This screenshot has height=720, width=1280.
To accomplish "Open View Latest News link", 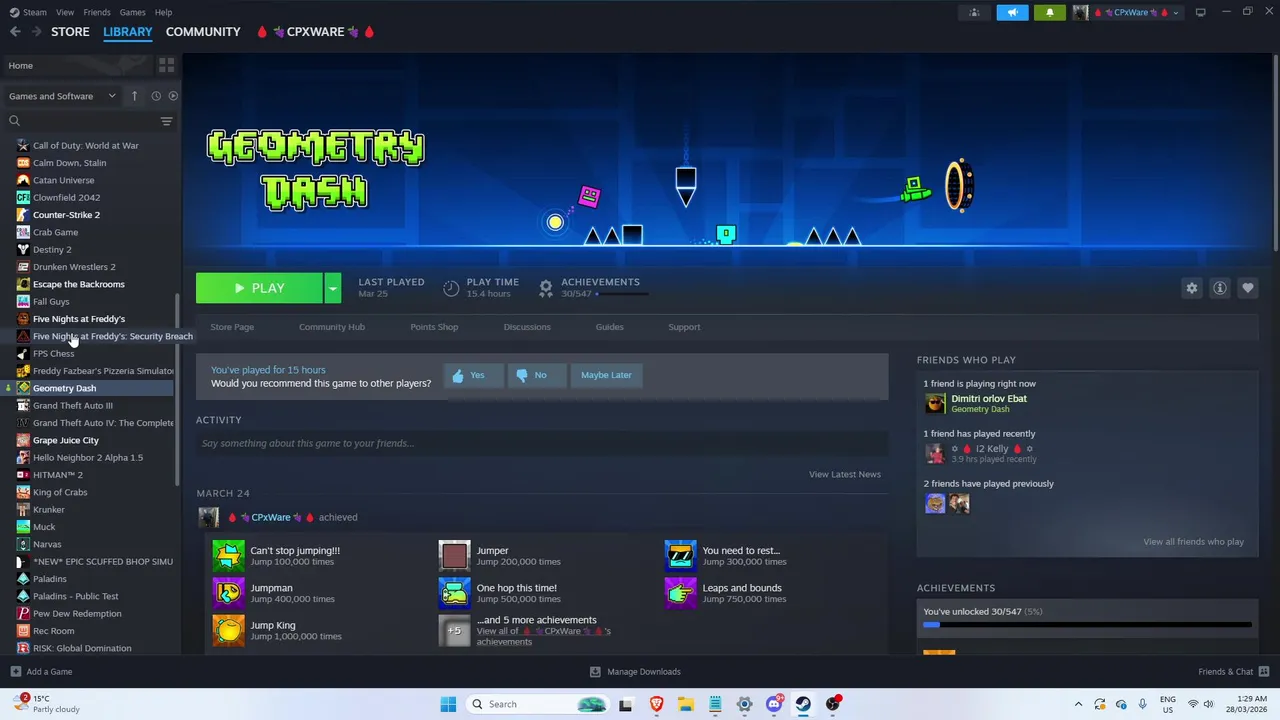I will tap(844, 474).
